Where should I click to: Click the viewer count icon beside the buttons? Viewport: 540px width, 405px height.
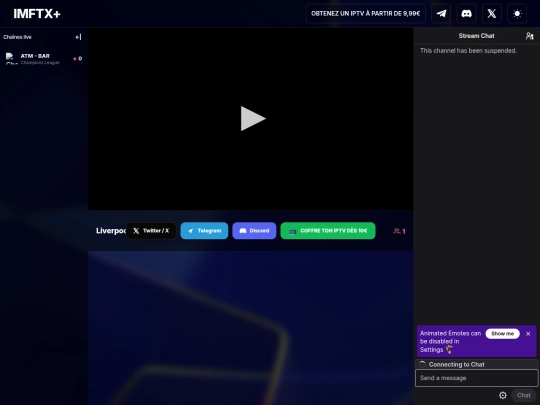[397, 231]
